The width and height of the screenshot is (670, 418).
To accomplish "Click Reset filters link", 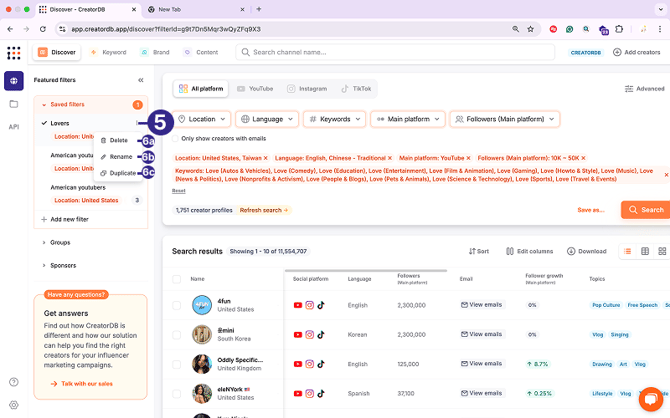I will point(179,191).
